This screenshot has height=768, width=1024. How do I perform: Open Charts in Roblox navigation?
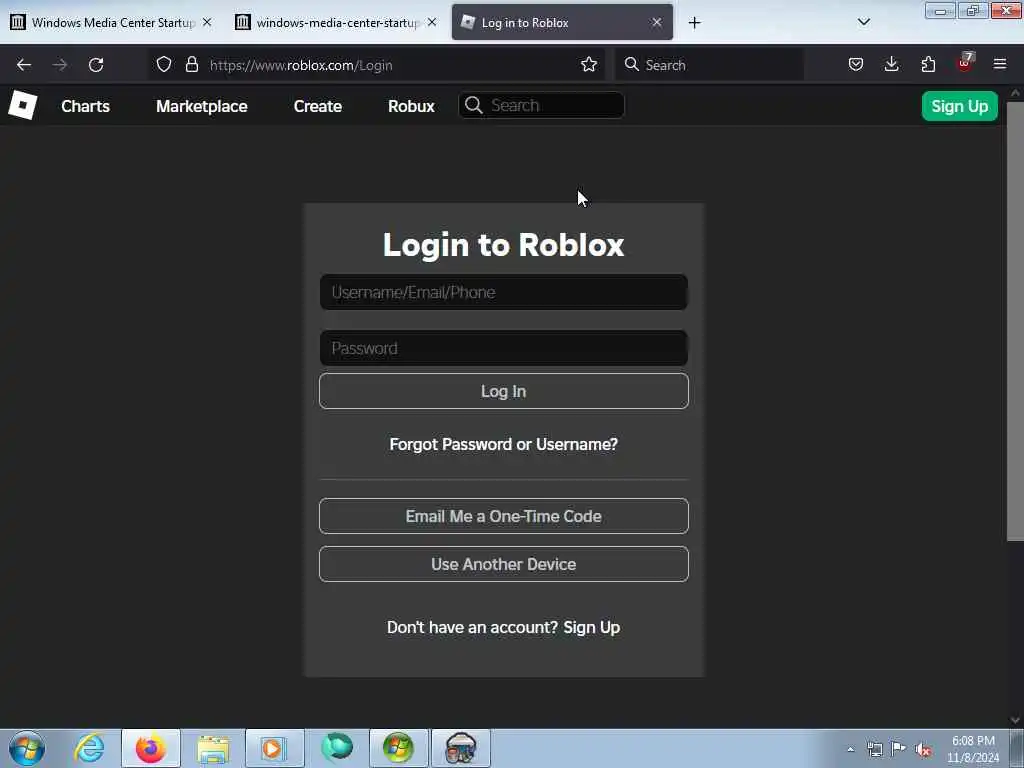tap(86, 106)
